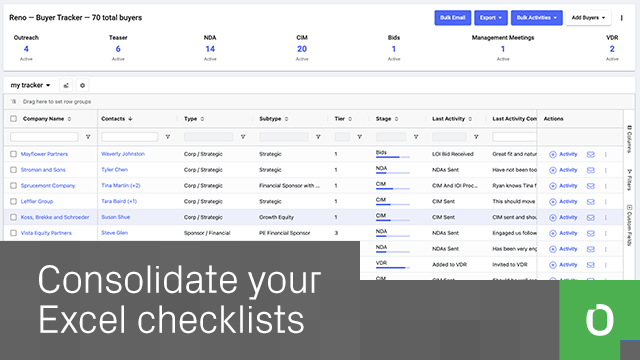Open the Sprucemont Company link

click(48, 186)
